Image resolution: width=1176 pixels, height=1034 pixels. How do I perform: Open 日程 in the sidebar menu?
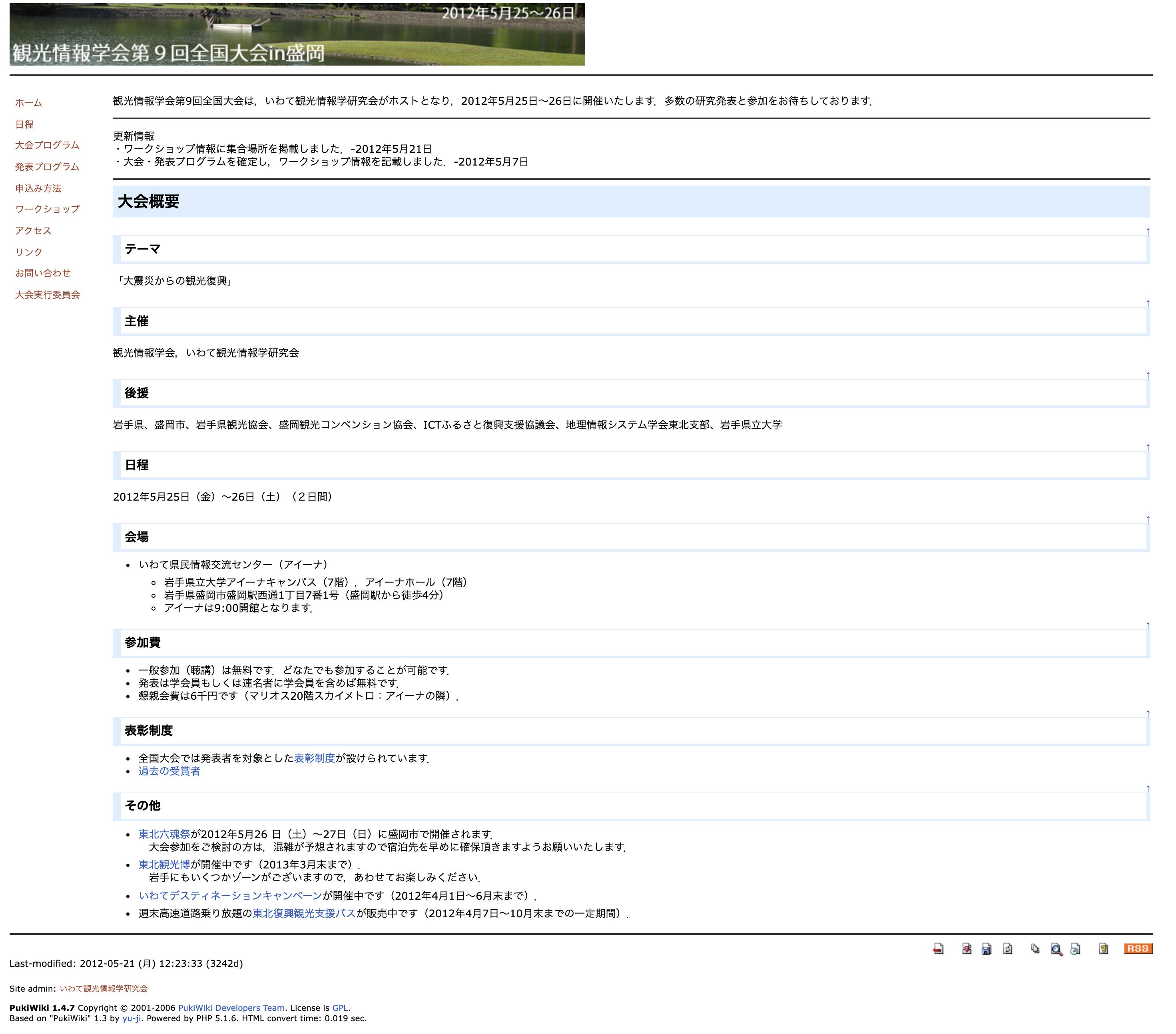(x=24, y=124)
